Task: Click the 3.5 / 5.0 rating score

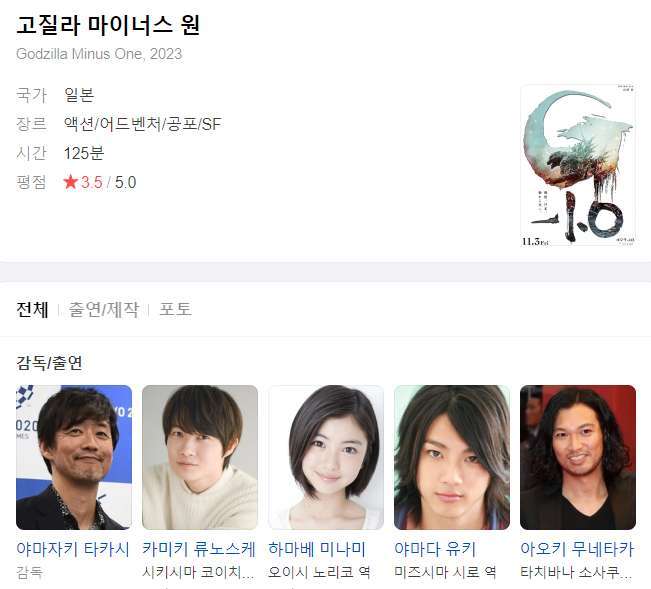Action: (108, 182)
